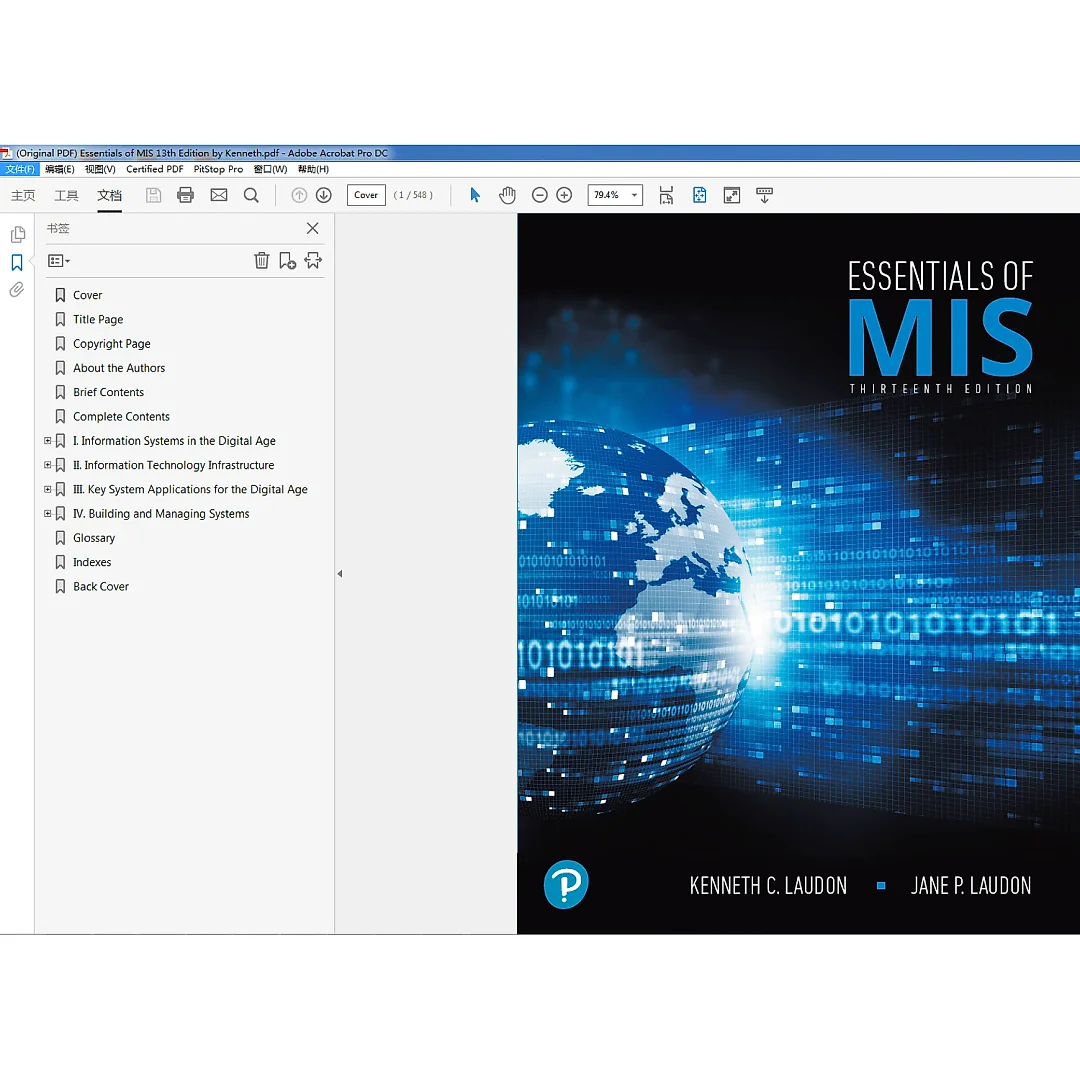This screenshot has width=1080, height=1080.
Task: Select the Complete Contents bookmark
Action: 121,416
